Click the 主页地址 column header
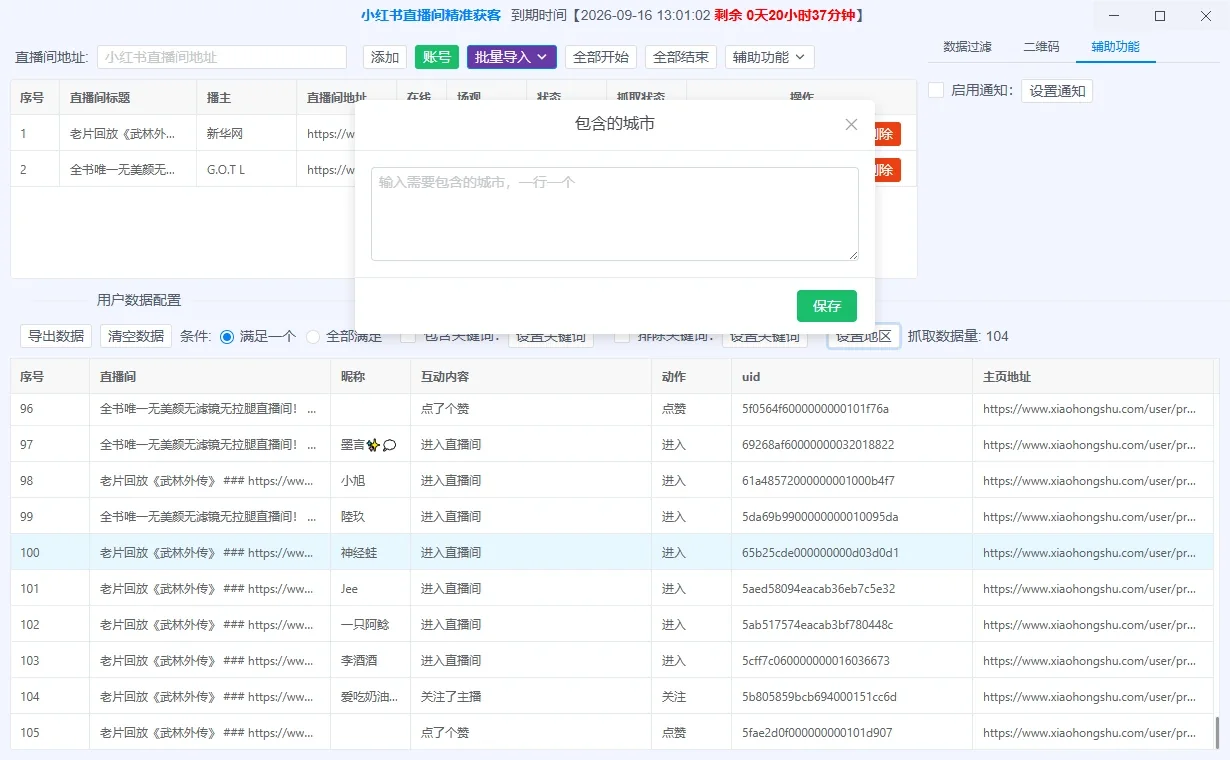This screenshot has height=760, width=1230. [x=1093, y=377]
